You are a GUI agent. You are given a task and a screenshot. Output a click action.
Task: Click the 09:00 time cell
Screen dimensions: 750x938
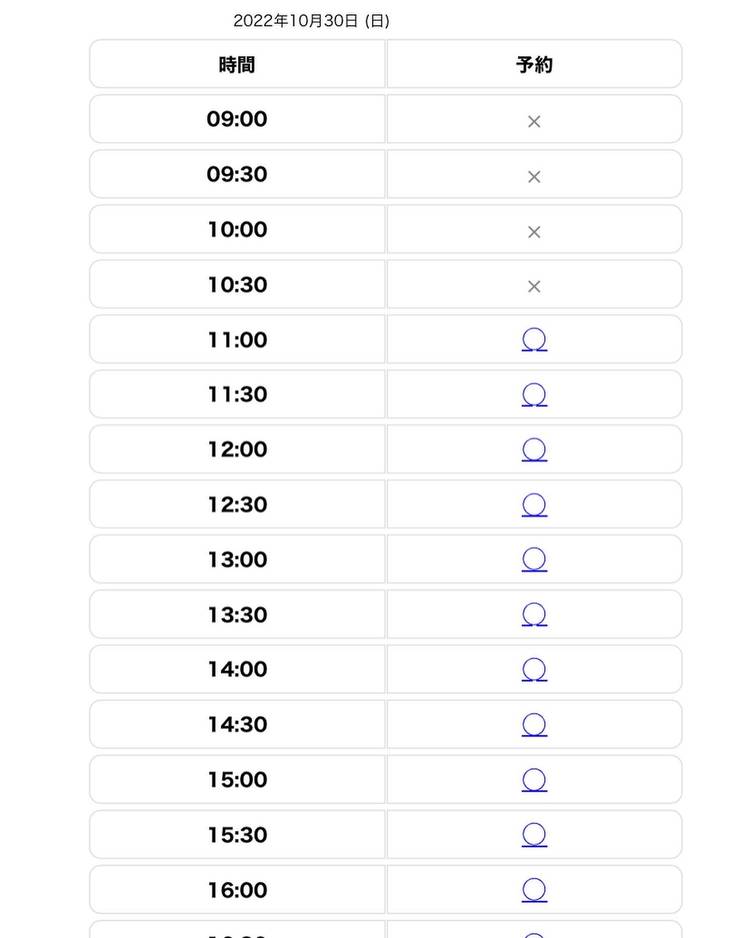237,119
